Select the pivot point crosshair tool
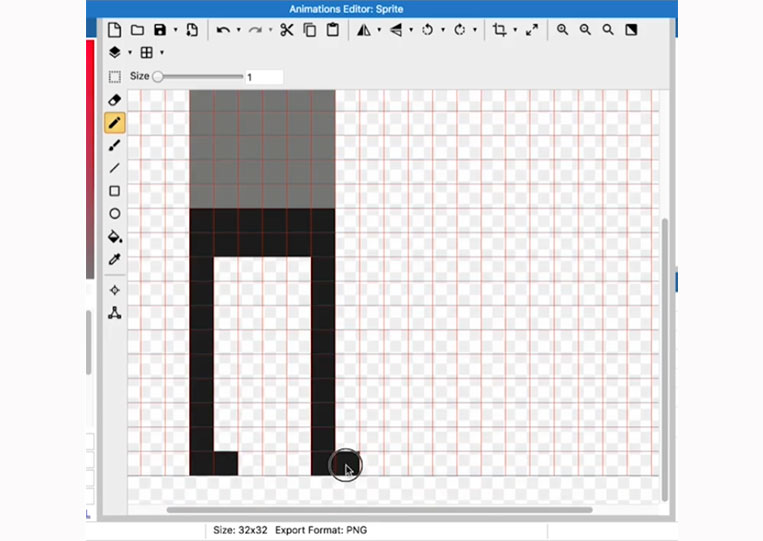Viewport: 763px width, 541px height. click(114, 290)
